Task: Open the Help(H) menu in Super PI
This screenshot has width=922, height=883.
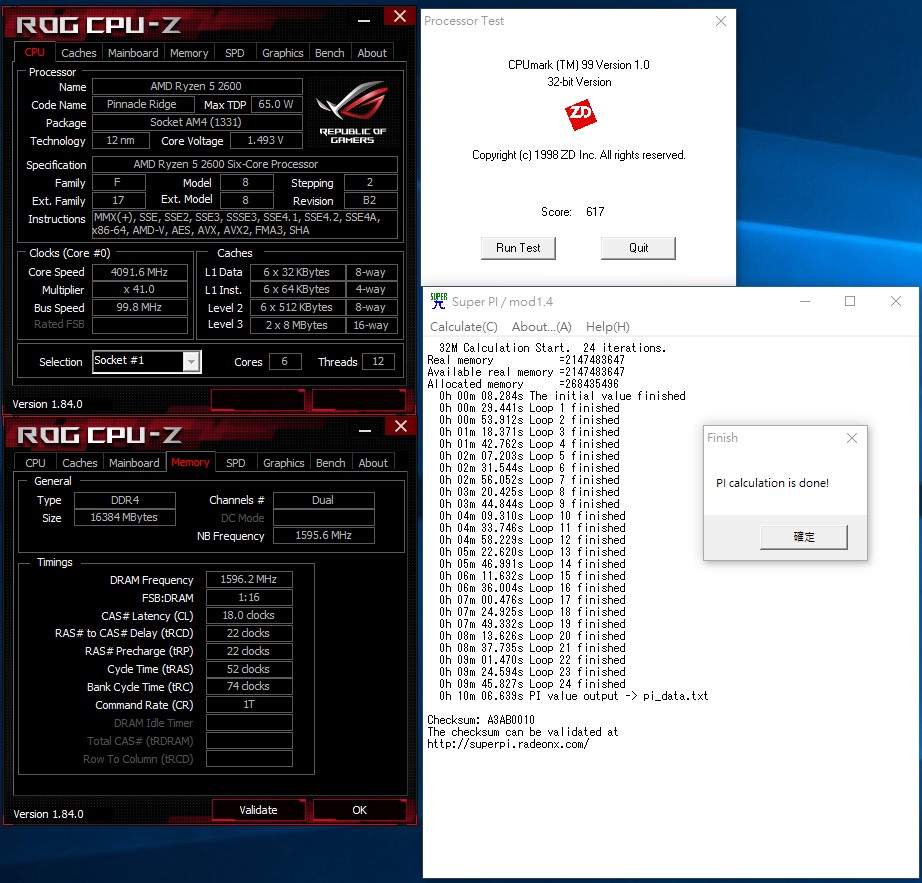Action: click(607, 327)
